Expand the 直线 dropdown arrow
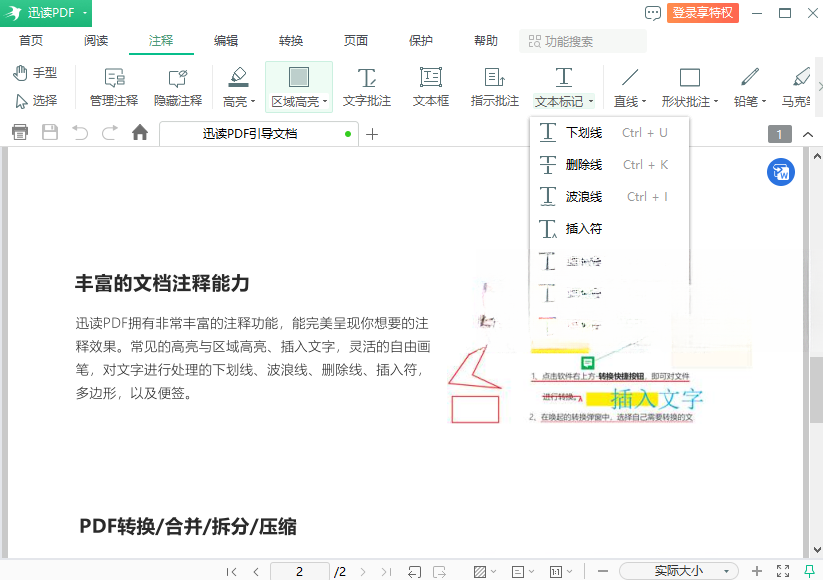Screen dimensions: 823x580 point(643,101)
